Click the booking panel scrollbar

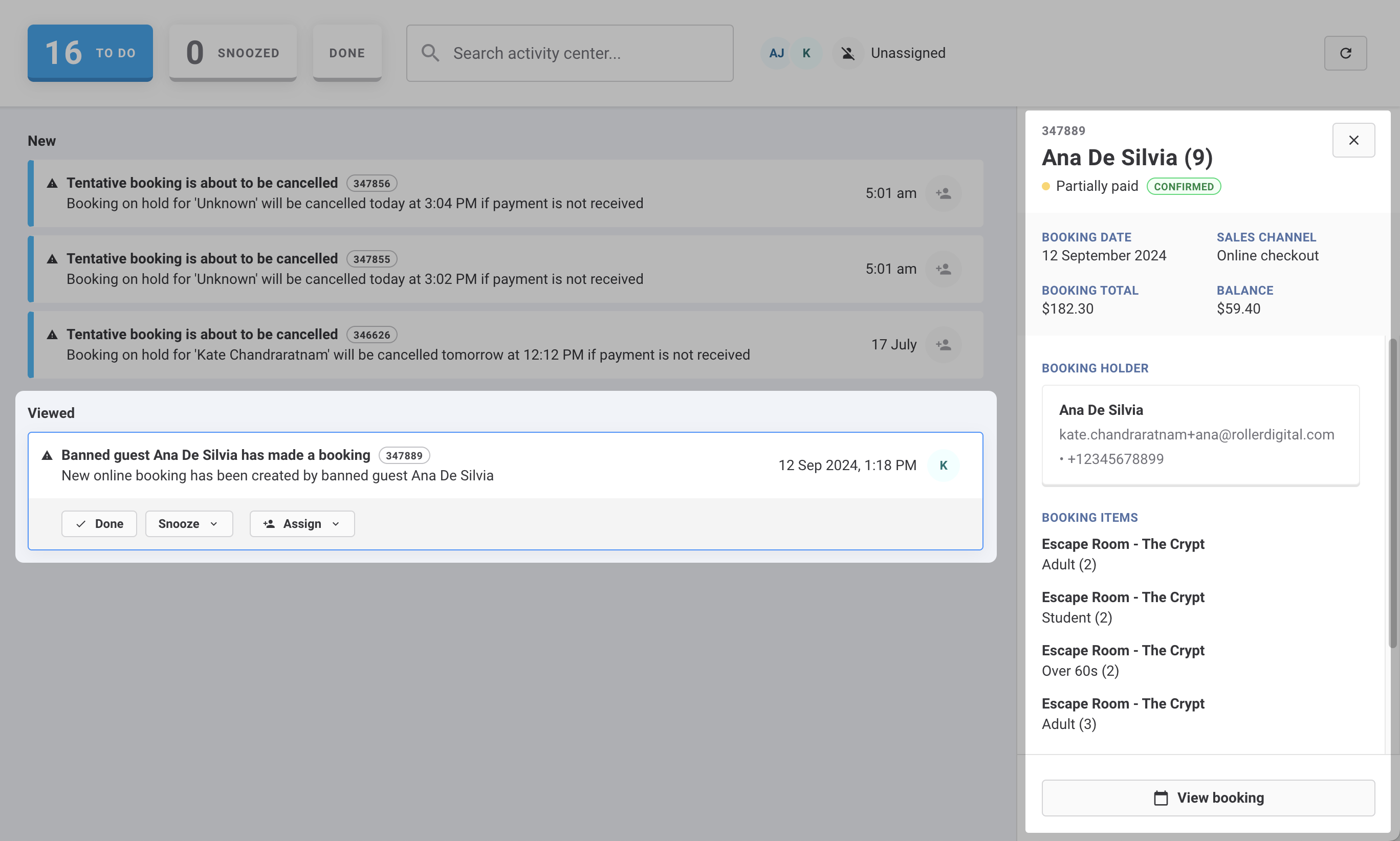point(1393,493)
